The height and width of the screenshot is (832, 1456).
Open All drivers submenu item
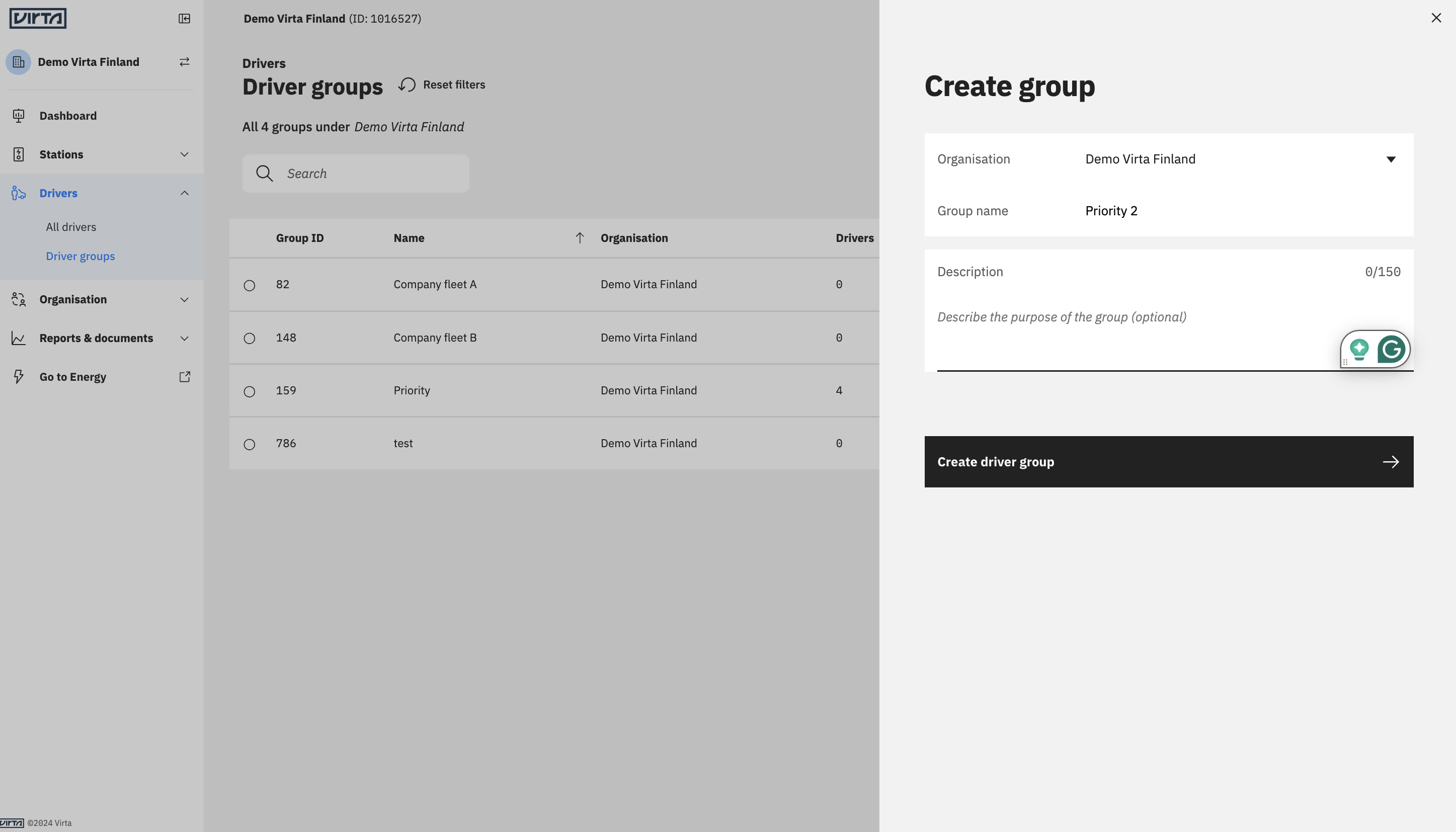[x=71, y=227]
